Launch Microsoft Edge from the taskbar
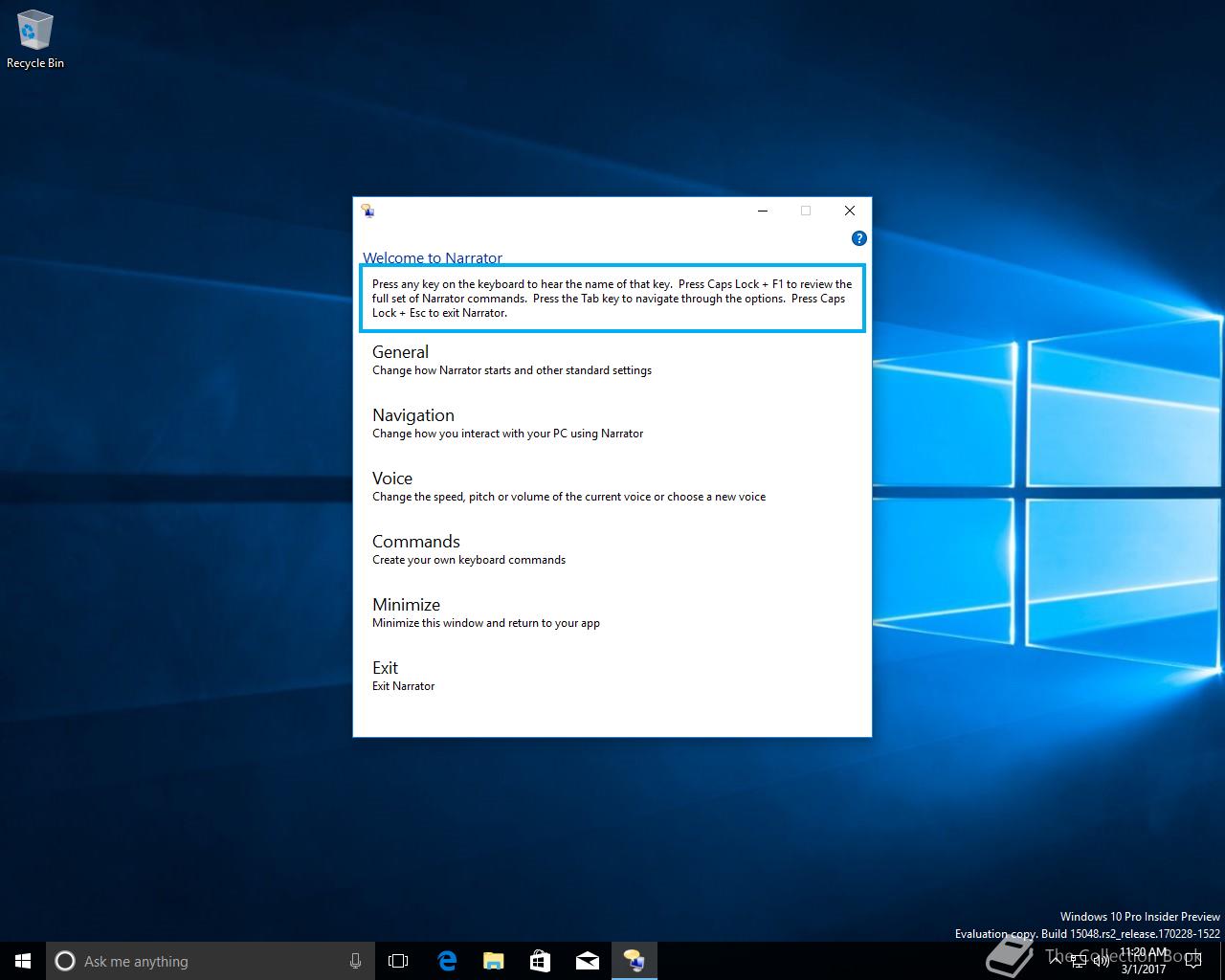1225x980 pixels. tap(446, 961)
